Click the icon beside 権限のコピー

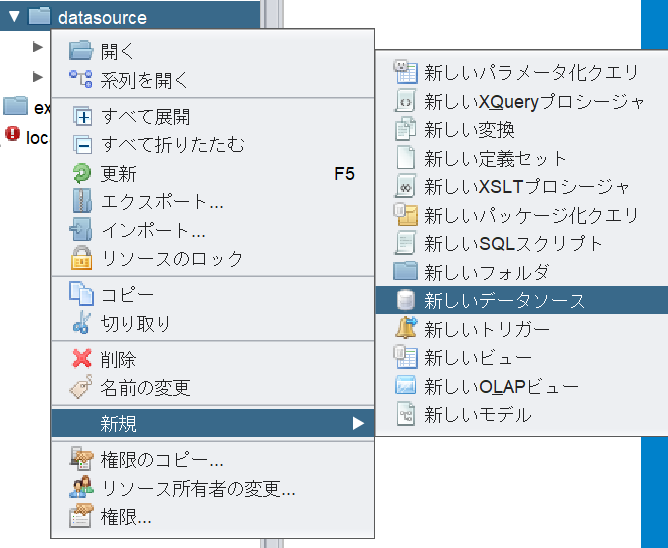tap(81, 459)
